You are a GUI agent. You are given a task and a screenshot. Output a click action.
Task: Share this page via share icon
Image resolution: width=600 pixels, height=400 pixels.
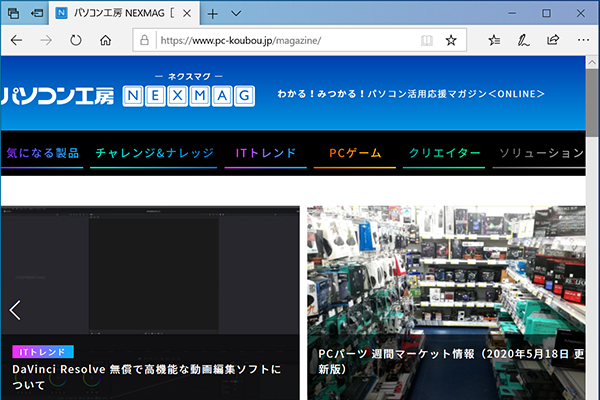(x=553, y=41)
